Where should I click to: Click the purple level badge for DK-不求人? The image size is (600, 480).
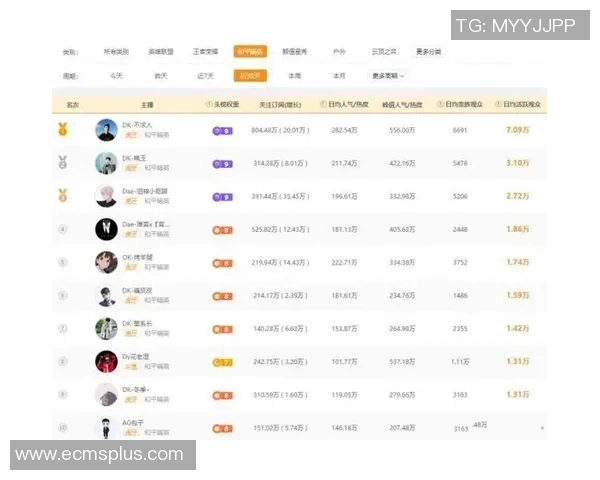222,130
